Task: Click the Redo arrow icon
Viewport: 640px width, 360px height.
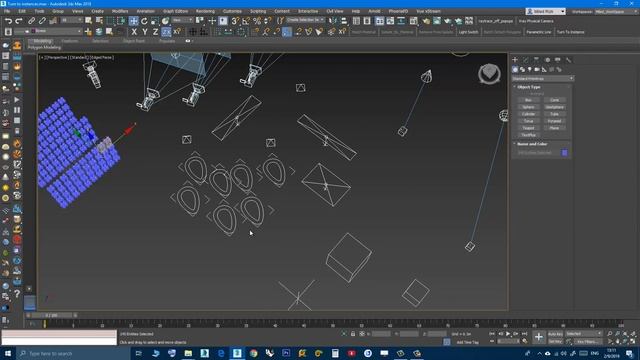Action: [19, 21]
